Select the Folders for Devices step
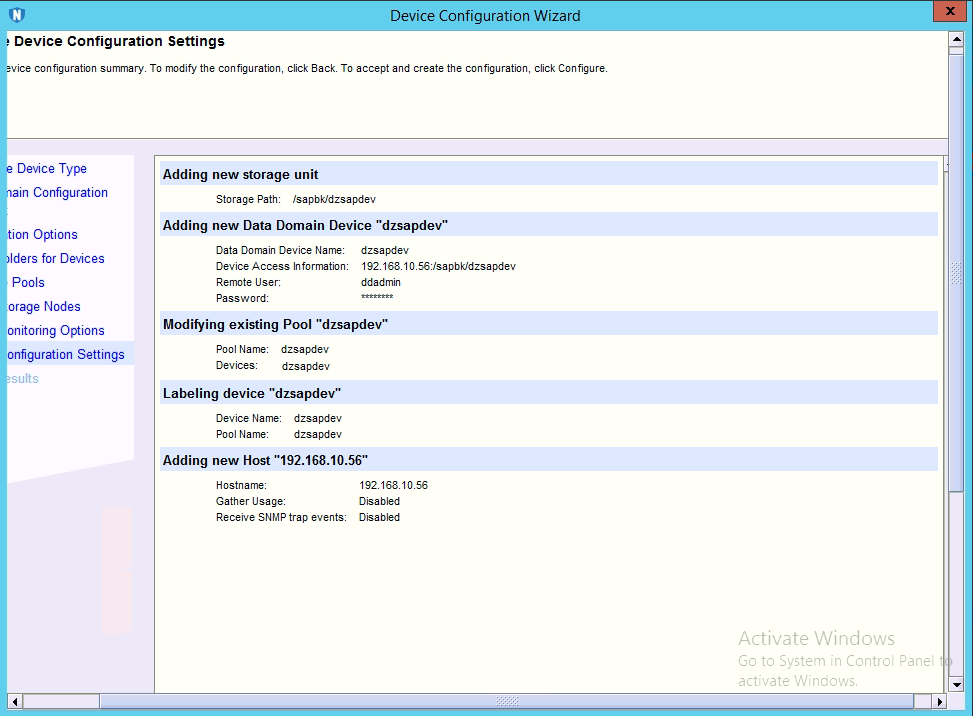This screenshot has height=716, width=973. pyautogui.click(x=55, y=259)
